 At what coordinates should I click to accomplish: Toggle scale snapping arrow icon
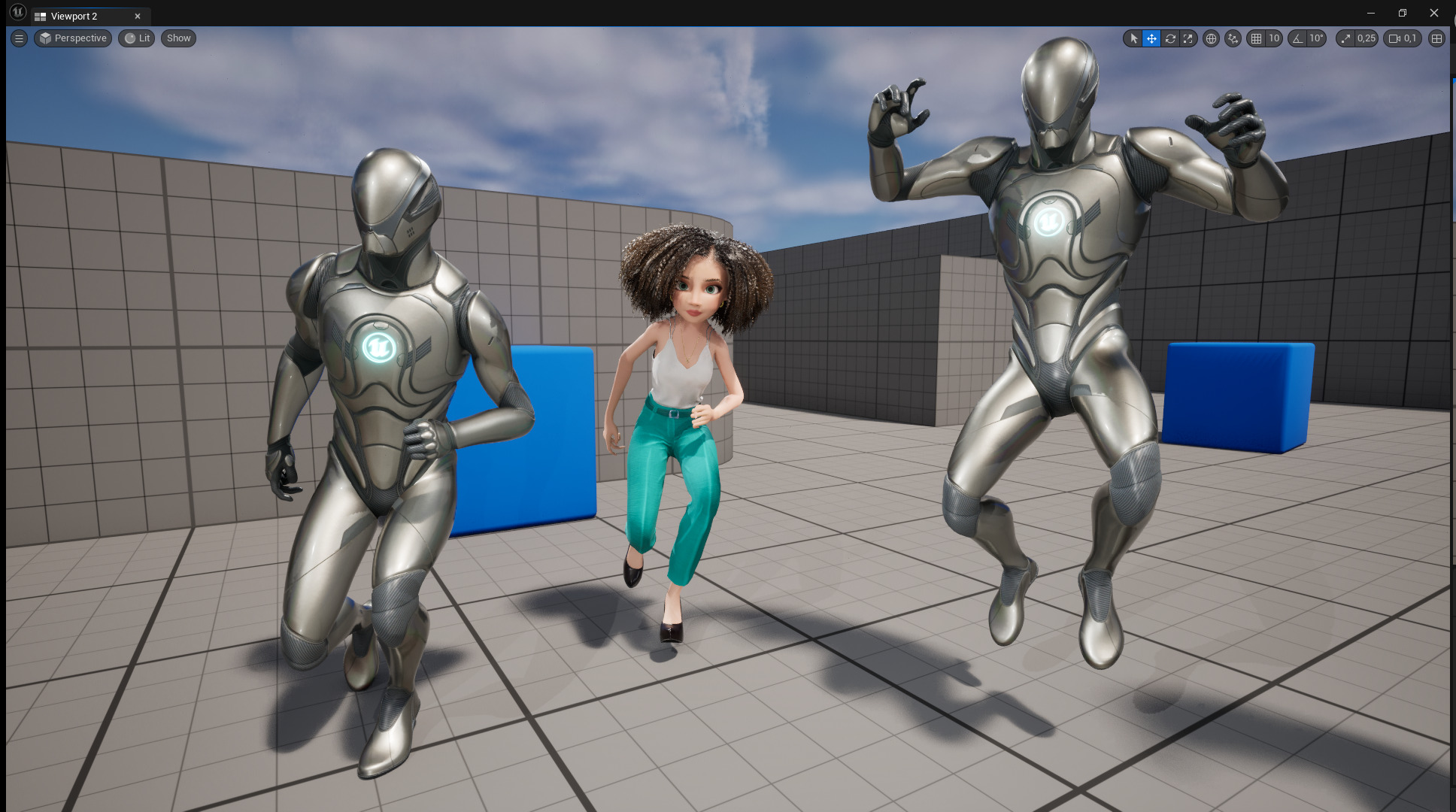pos(1346,38)
